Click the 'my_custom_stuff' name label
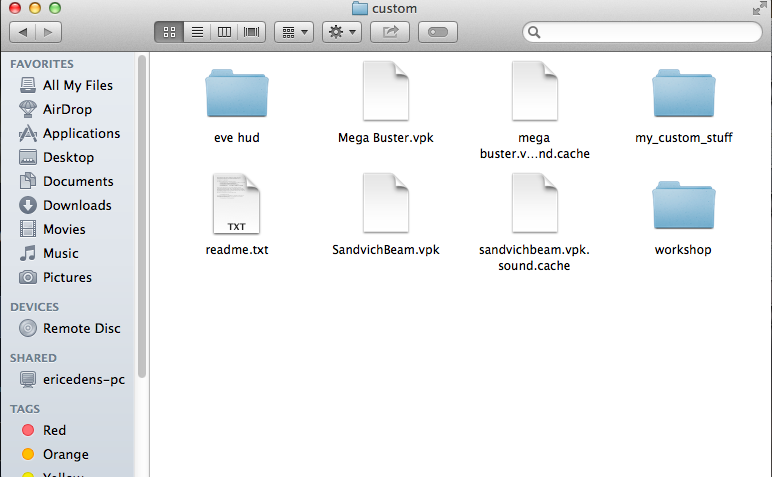This screenshot has height=477, width=772. 684,138
